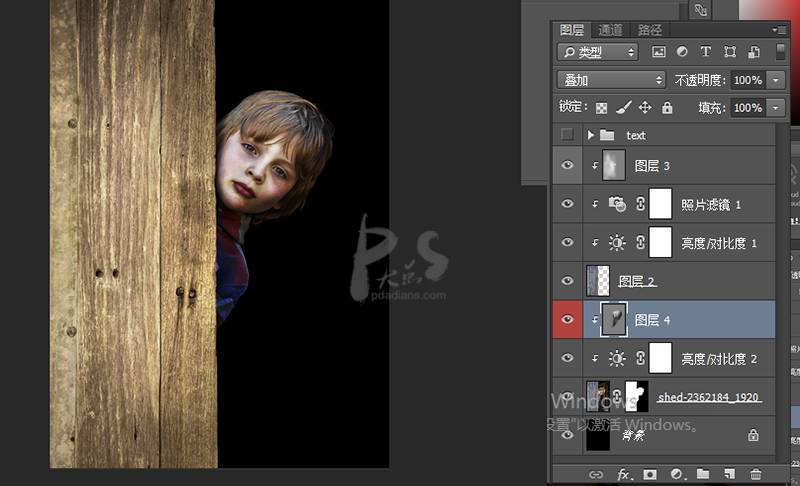Image resolution: width=800 pixels, height=486 pixels.
Task: Hide the 照片滤镜 1 layer
Action: pos(567,203)
